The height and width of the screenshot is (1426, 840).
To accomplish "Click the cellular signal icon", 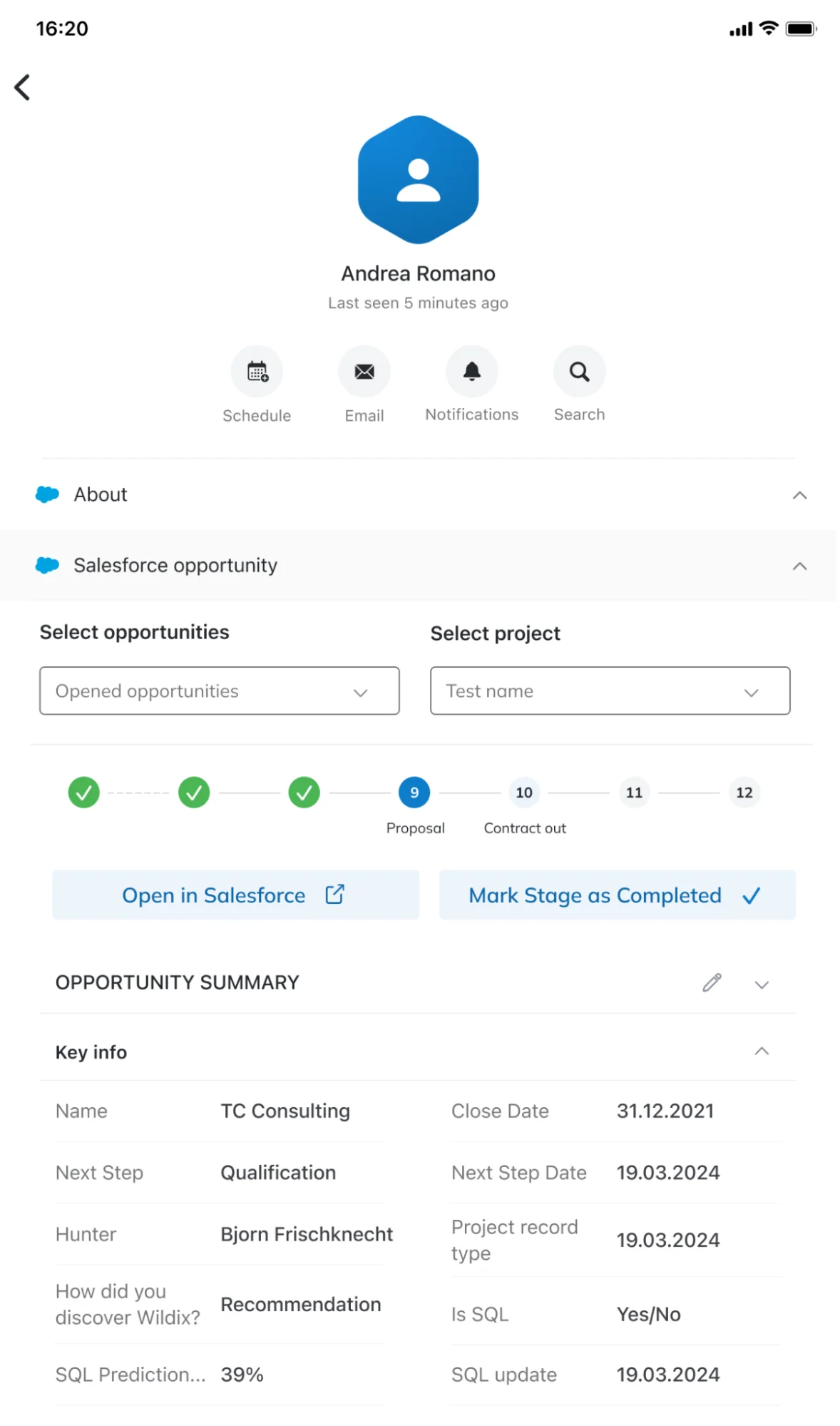I will [741, 30].
